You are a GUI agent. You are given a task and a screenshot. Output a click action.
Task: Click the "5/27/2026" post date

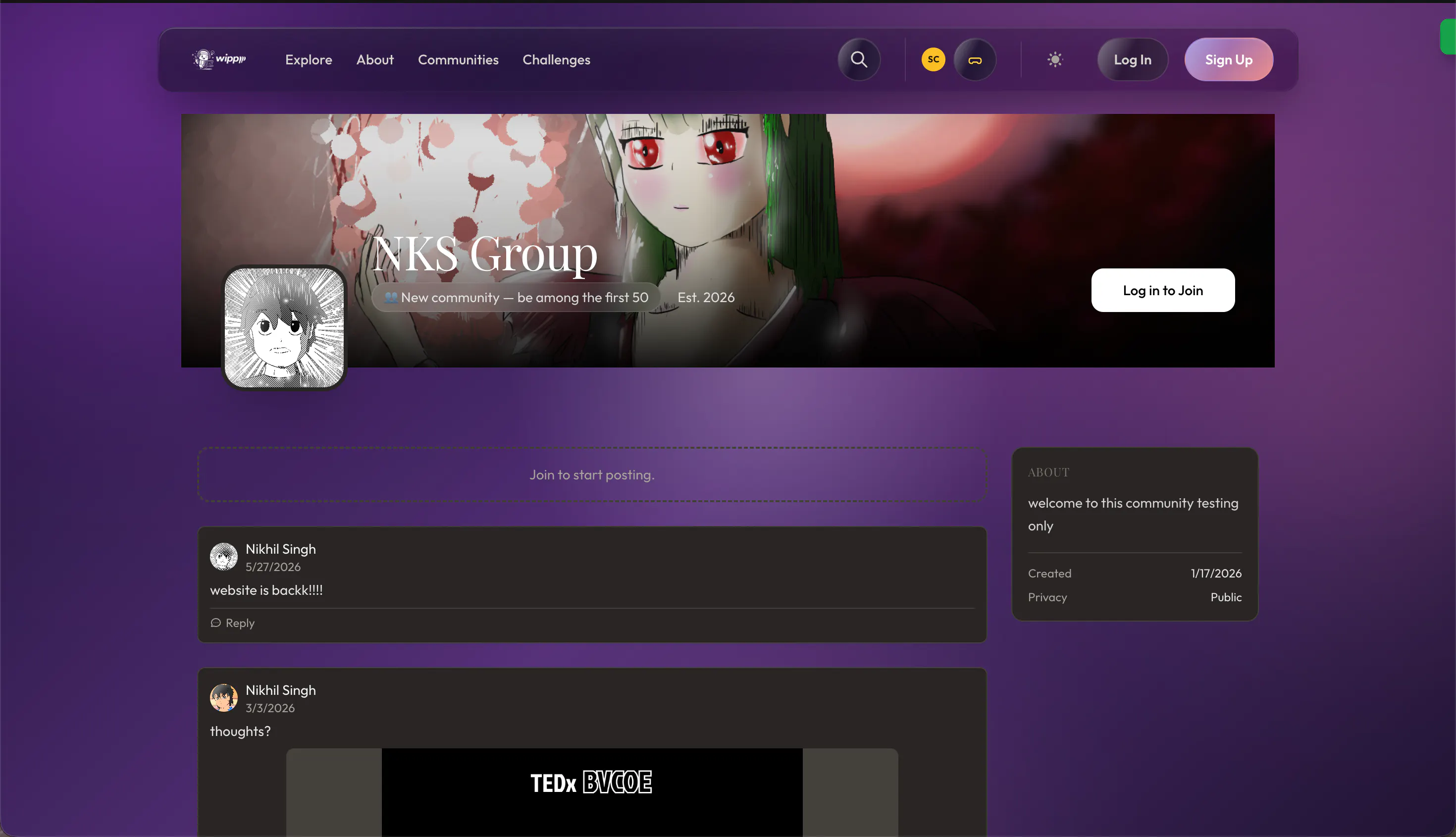273,567
